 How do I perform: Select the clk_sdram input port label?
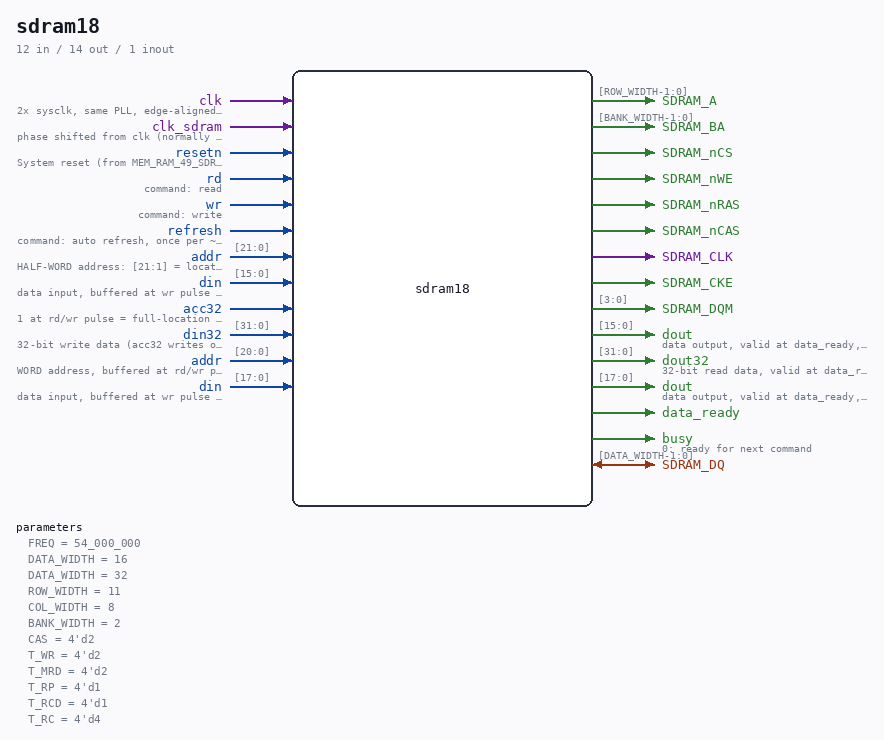pos(187,126)
